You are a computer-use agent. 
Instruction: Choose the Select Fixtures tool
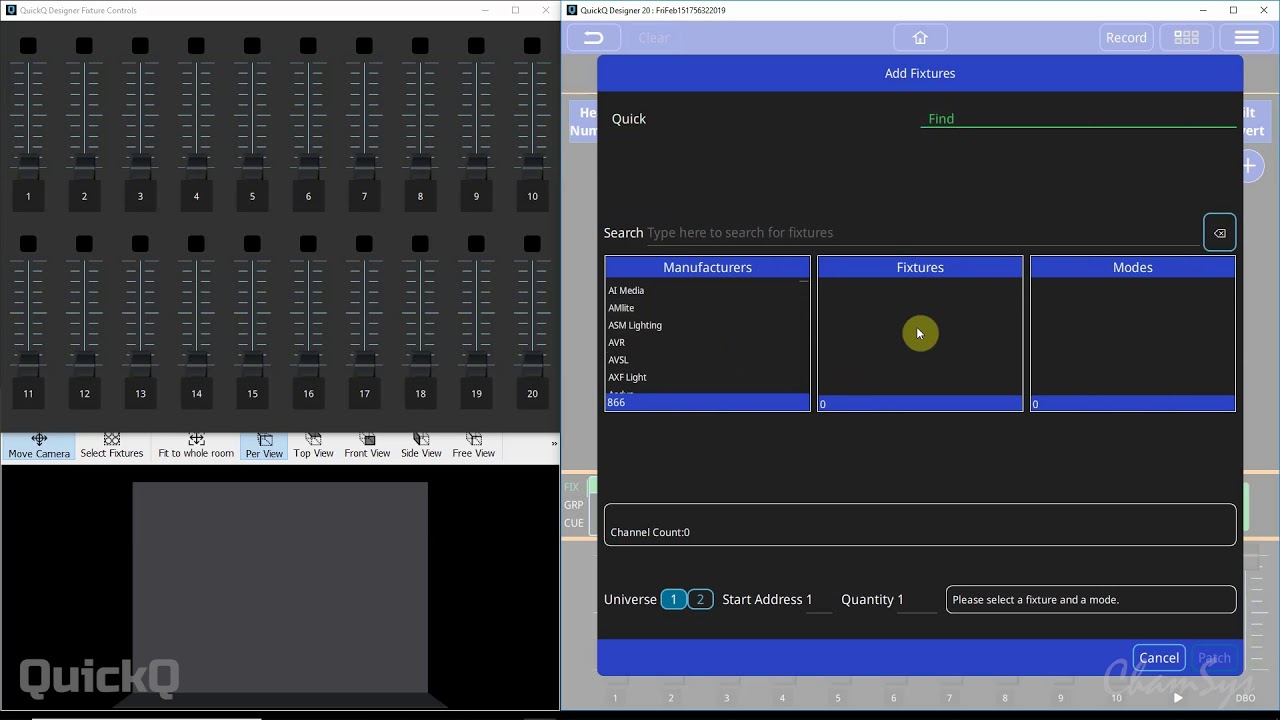(112, 446)
